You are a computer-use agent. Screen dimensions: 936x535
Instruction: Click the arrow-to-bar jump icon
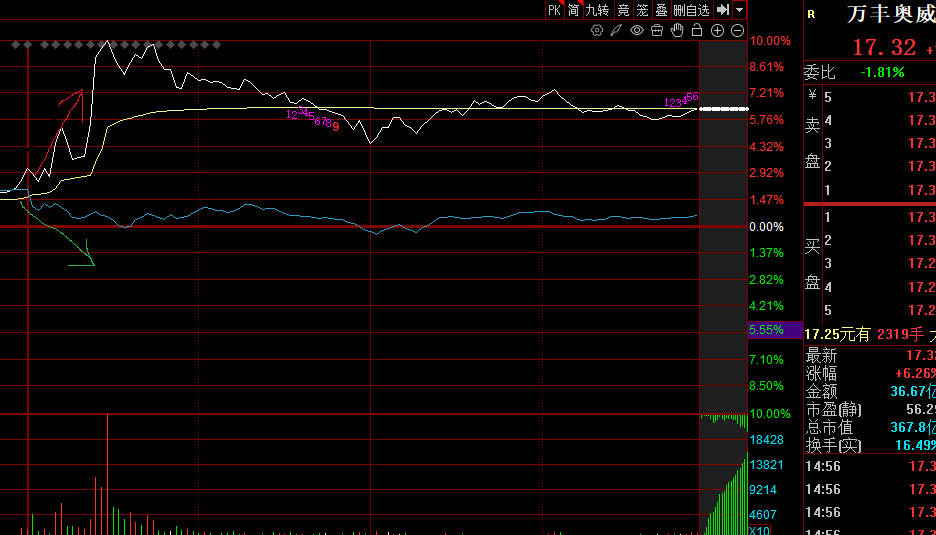tap(723, 10)
